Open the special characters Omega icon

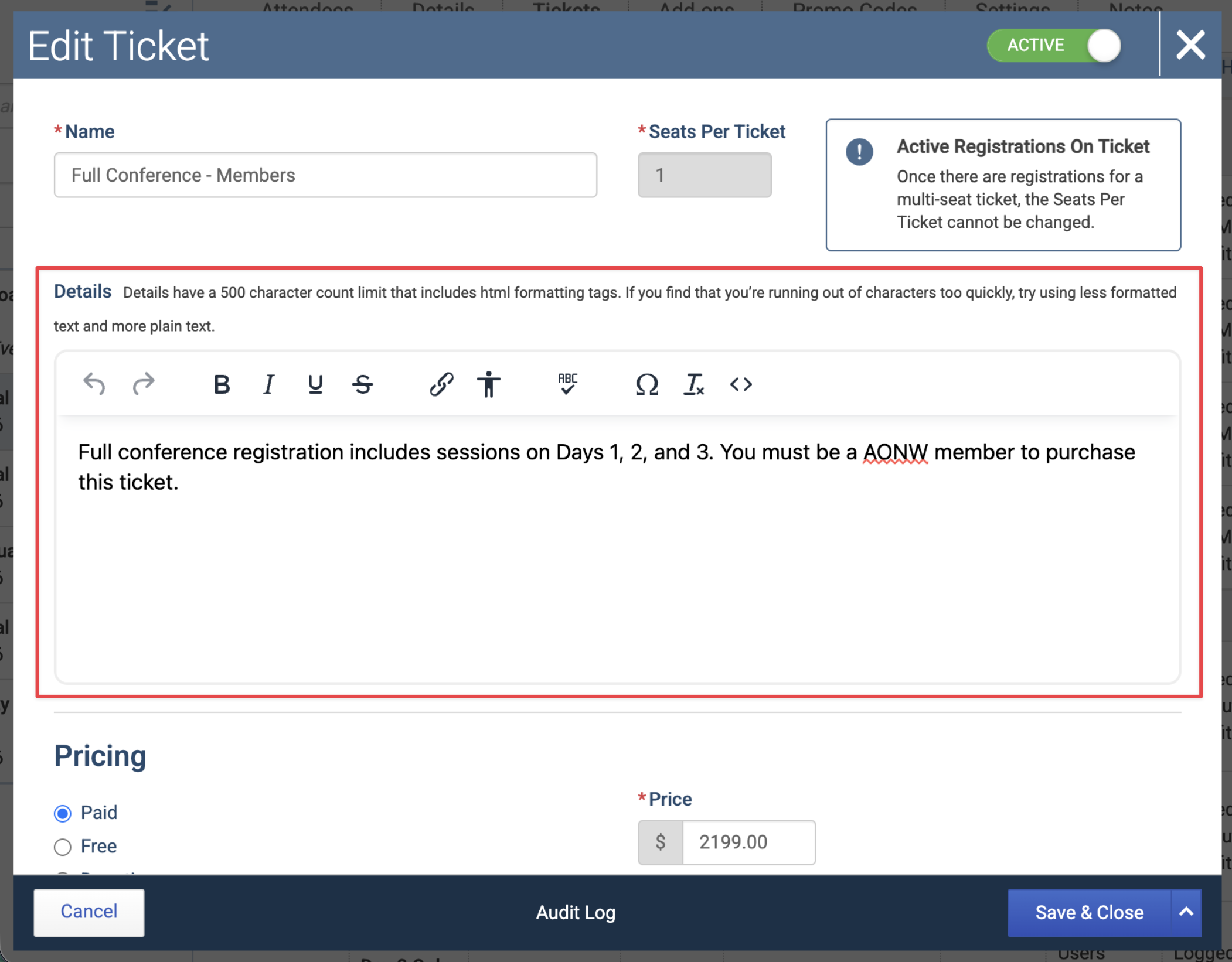(x=646, y=384)
